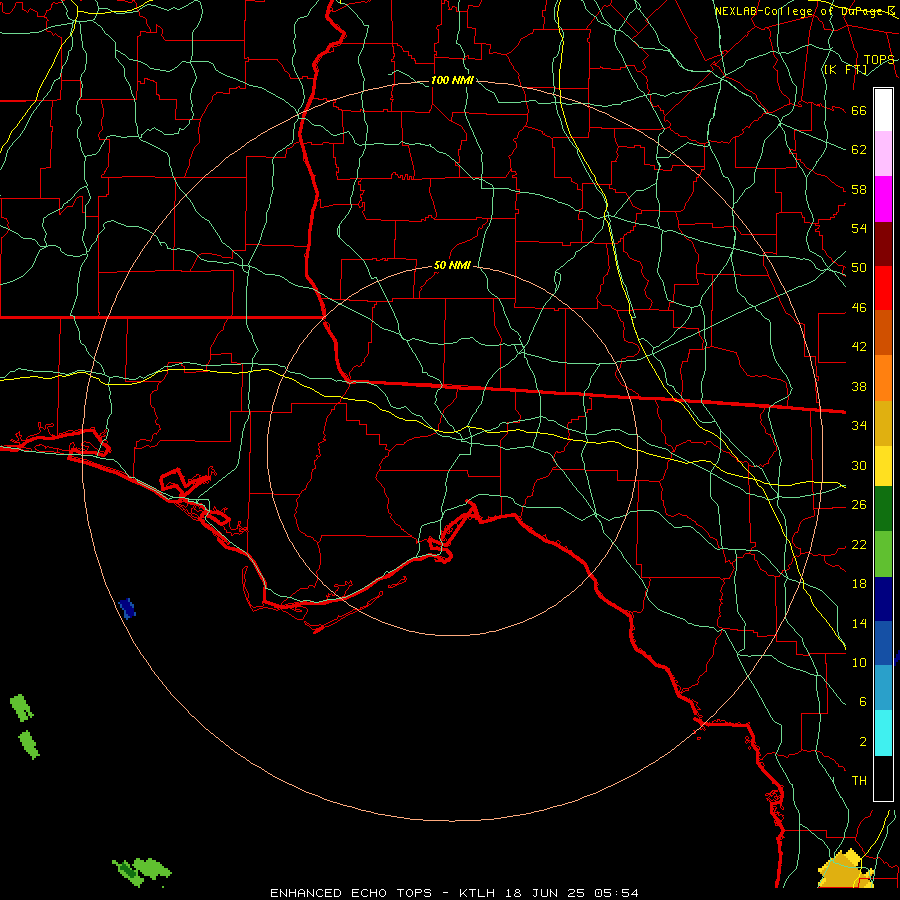Click the ENHANCED ECHO TOPS product title
This screenshot has height=900, width=900.
tap(351, 893)
